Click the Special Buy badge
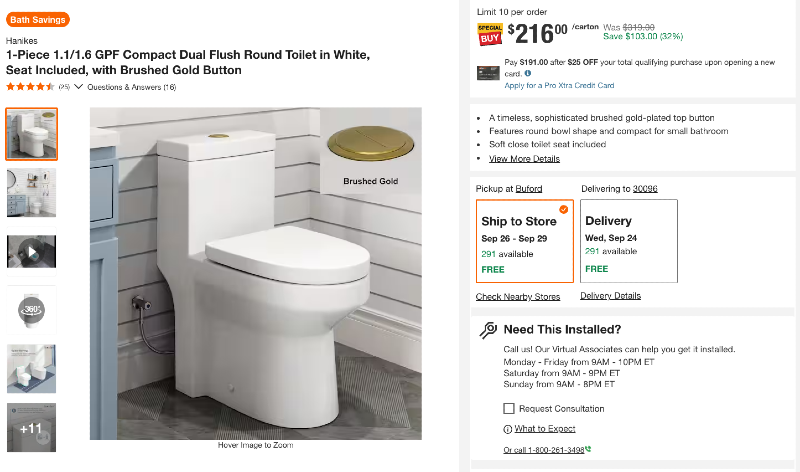Viewport: 800px width, 472px height. (x=490, y=34)
